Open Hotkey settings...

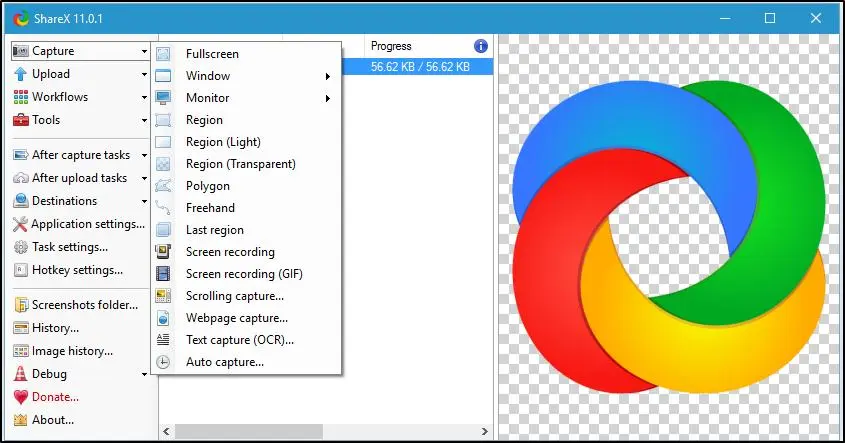[68, 270]
